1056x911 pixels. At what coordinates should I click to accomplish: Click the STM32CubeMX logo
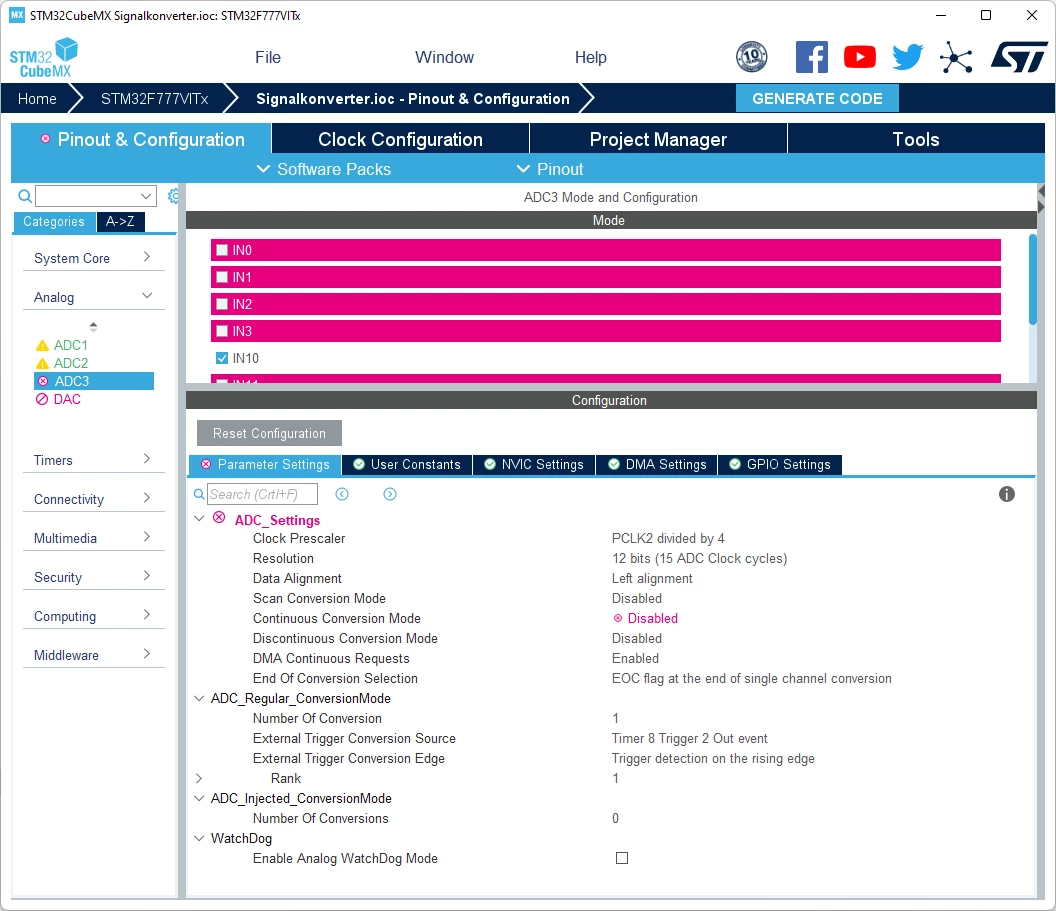(44, 58)
